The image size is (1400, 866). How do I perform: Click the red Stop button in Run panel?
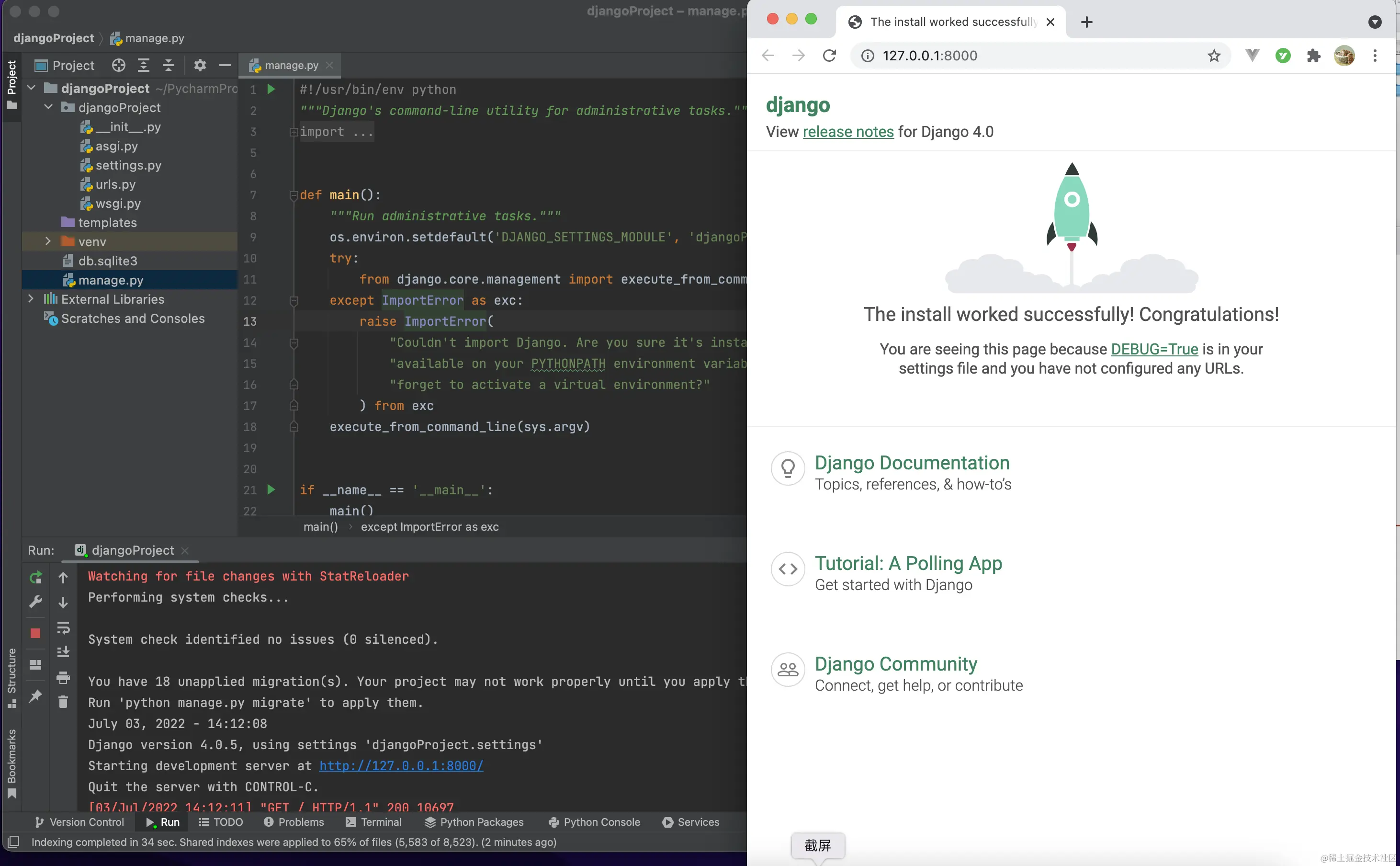click(35, 633)
